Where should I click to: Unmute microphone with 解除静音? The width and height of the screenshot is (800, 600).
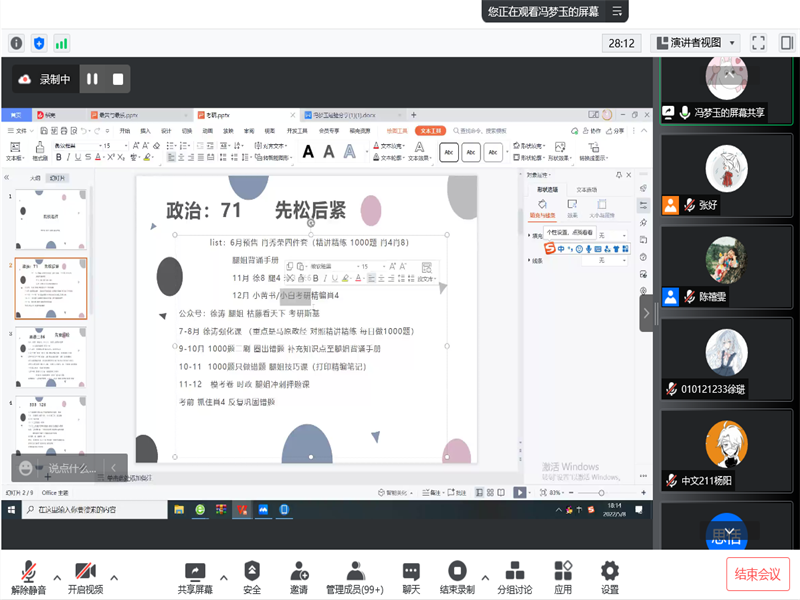tap(29, 577)
